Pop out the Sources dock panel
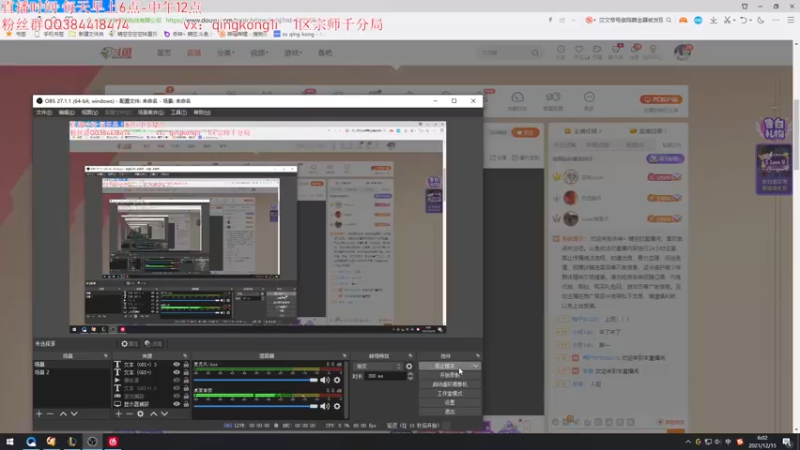Image resolution: width=800 pixels, height=450 pixels. pyautogui.click(x=185, y=356)
